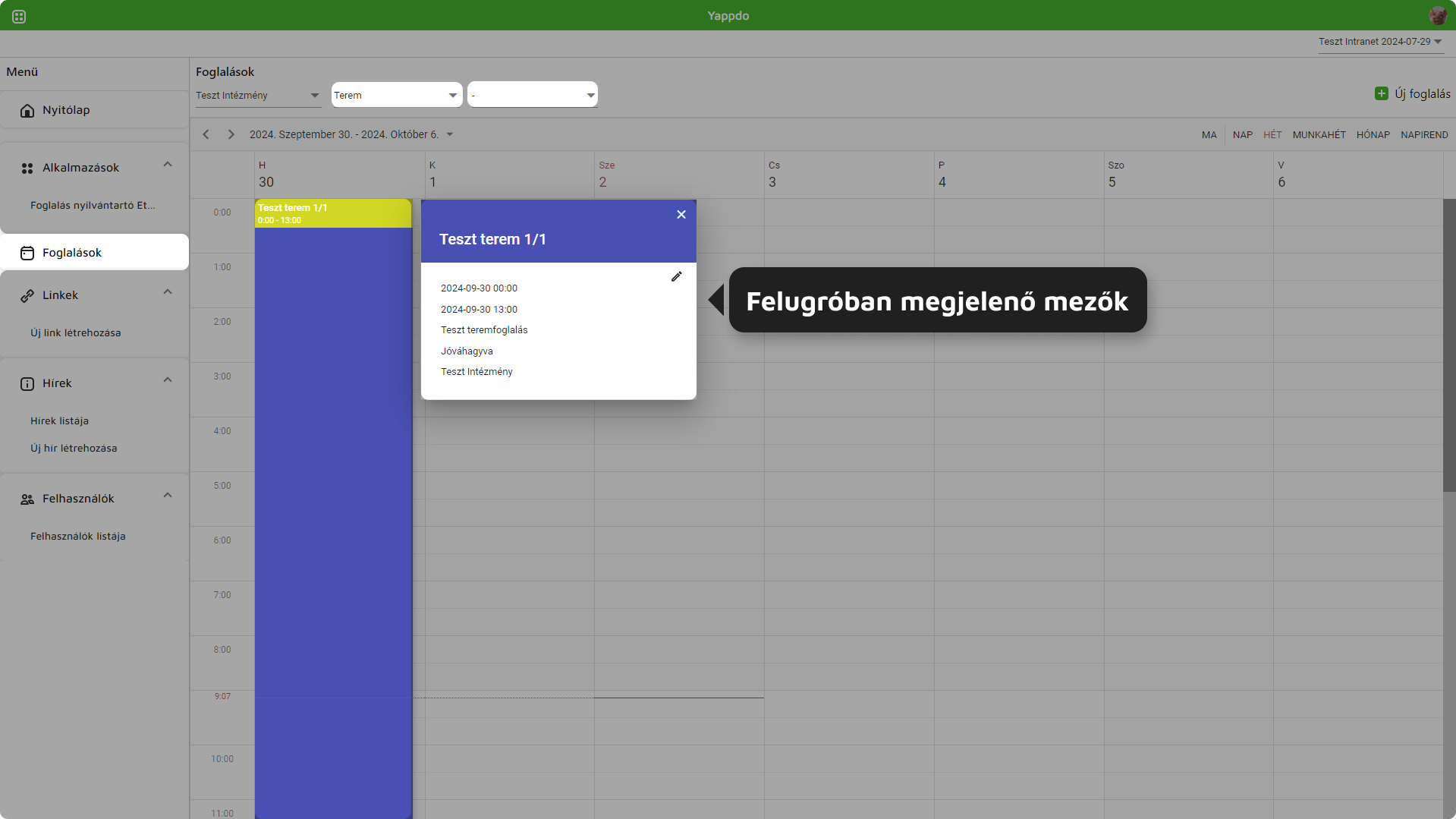Click the popup end date 2024-09-30 13:00

[x=479, y=310]
